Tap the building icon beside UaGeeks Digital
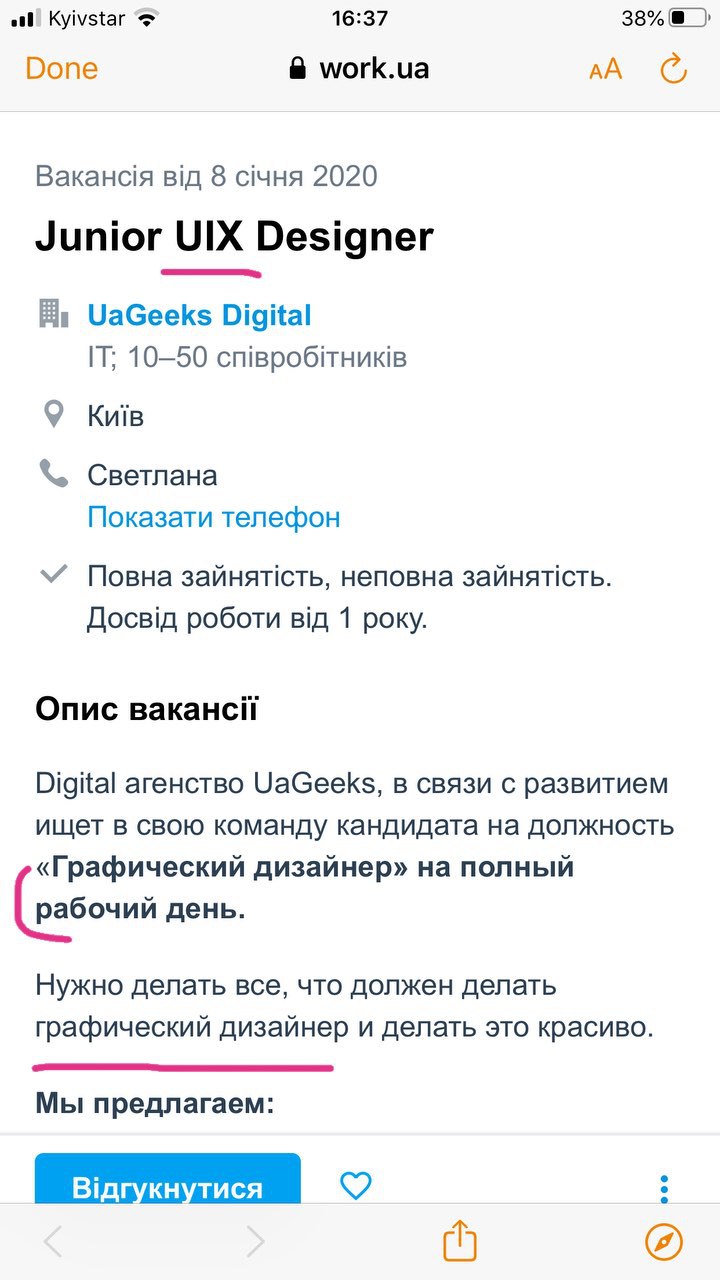This screenshot has width=720, height=1280. (x=52, y=314)
